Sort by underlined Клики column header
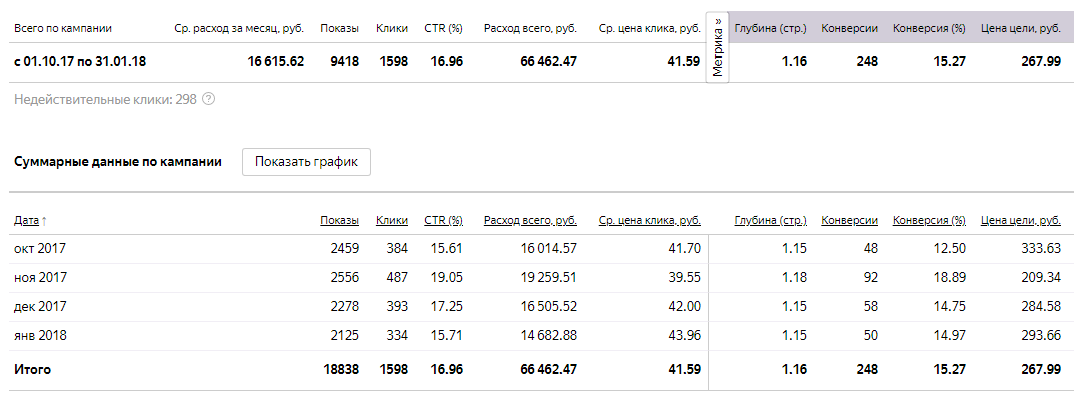 (392, 221)
